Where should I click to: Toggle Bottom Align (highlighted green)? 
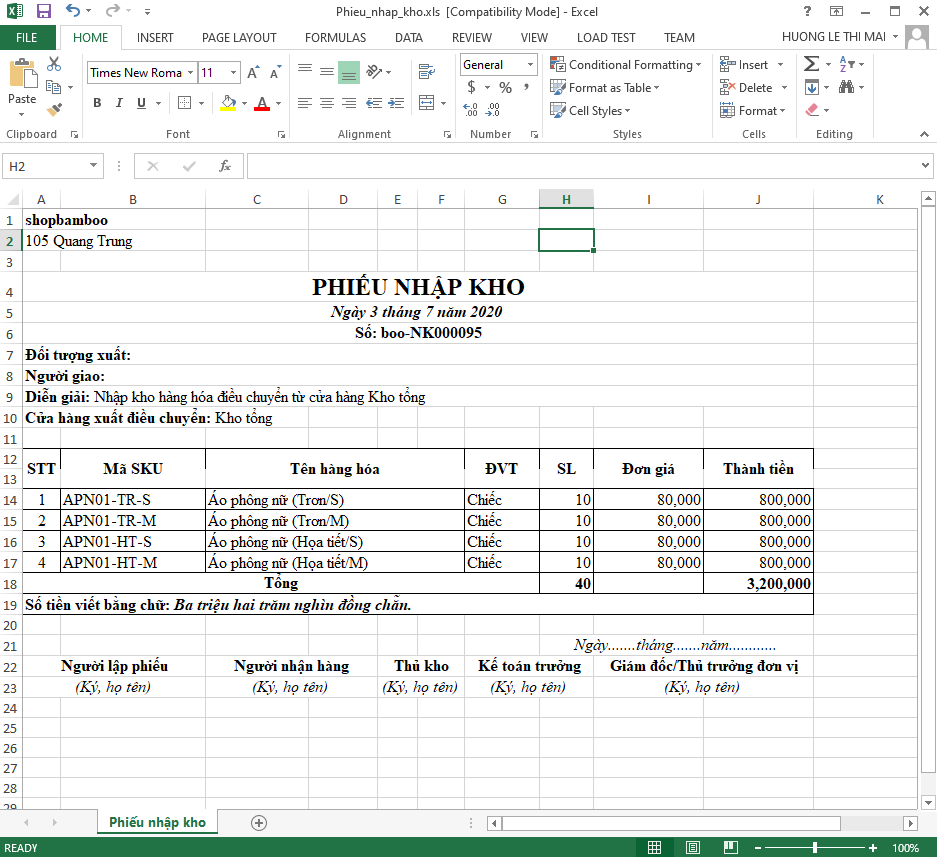click(x=349, y=72)
